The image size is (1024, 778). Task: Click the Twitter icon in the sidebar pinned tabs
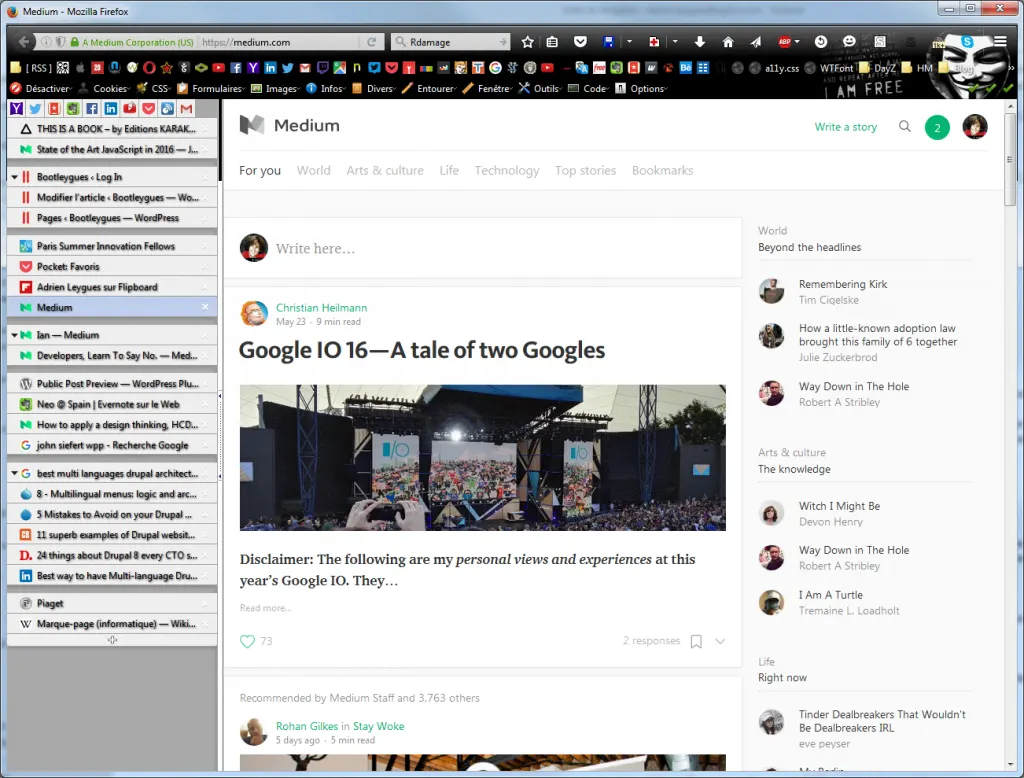[35, 108]
